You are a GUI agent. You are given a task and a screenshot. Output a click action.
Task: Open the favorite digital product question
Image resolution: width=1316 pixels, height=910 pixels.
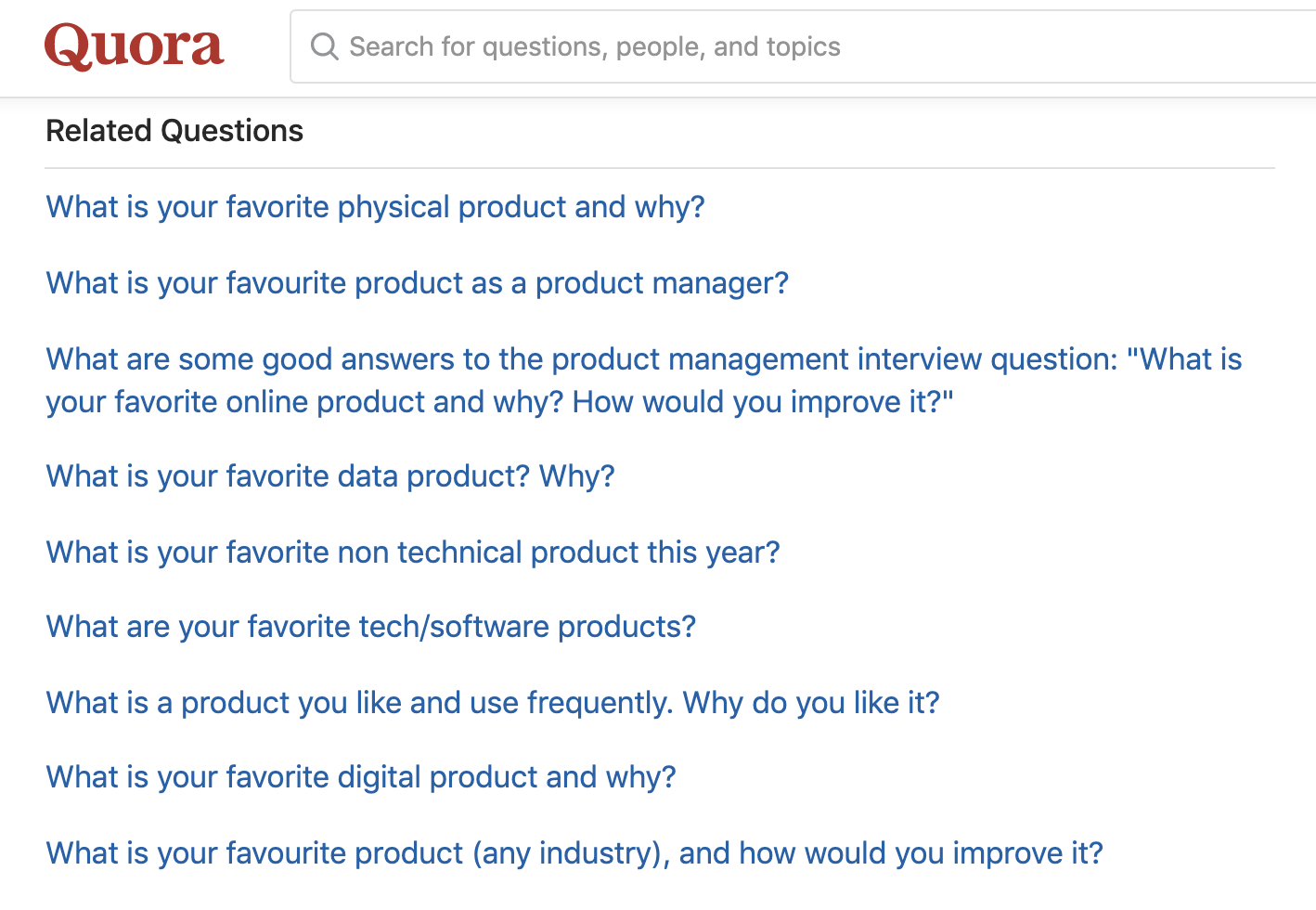(x=361, y=776)
